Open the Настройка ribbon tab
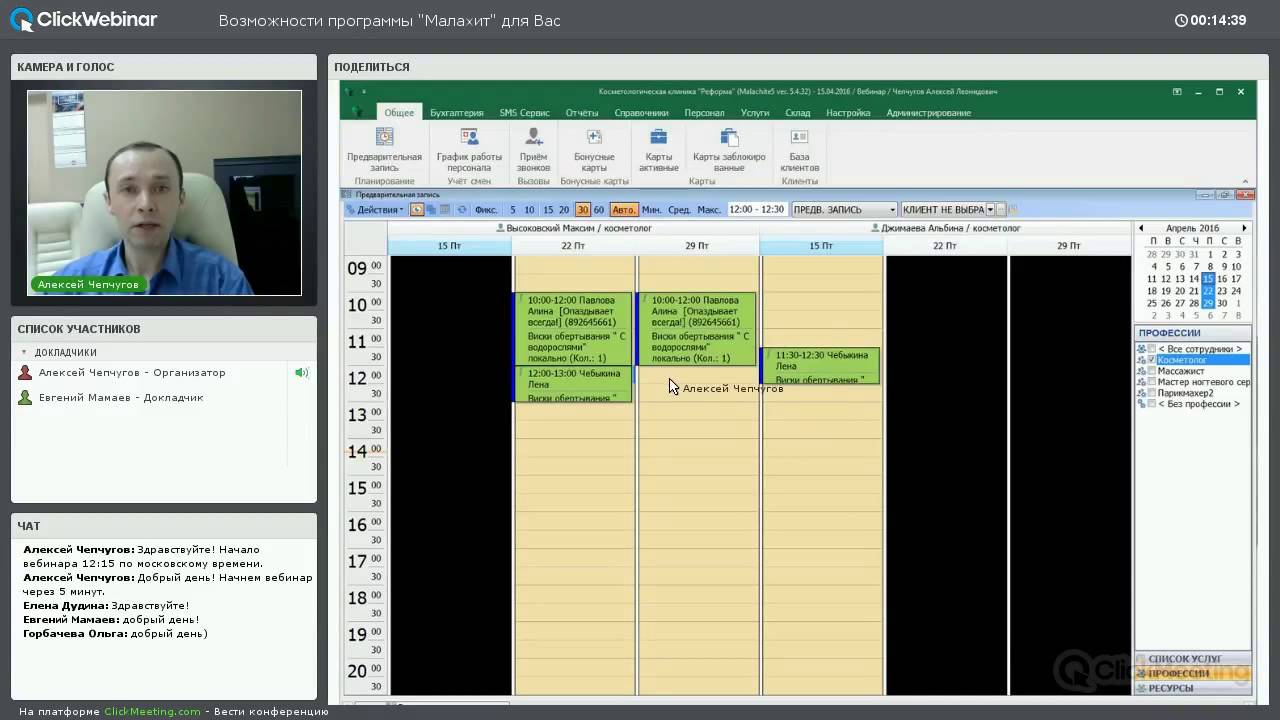This screenshot has height=720, width=1280. click(848, 113)
